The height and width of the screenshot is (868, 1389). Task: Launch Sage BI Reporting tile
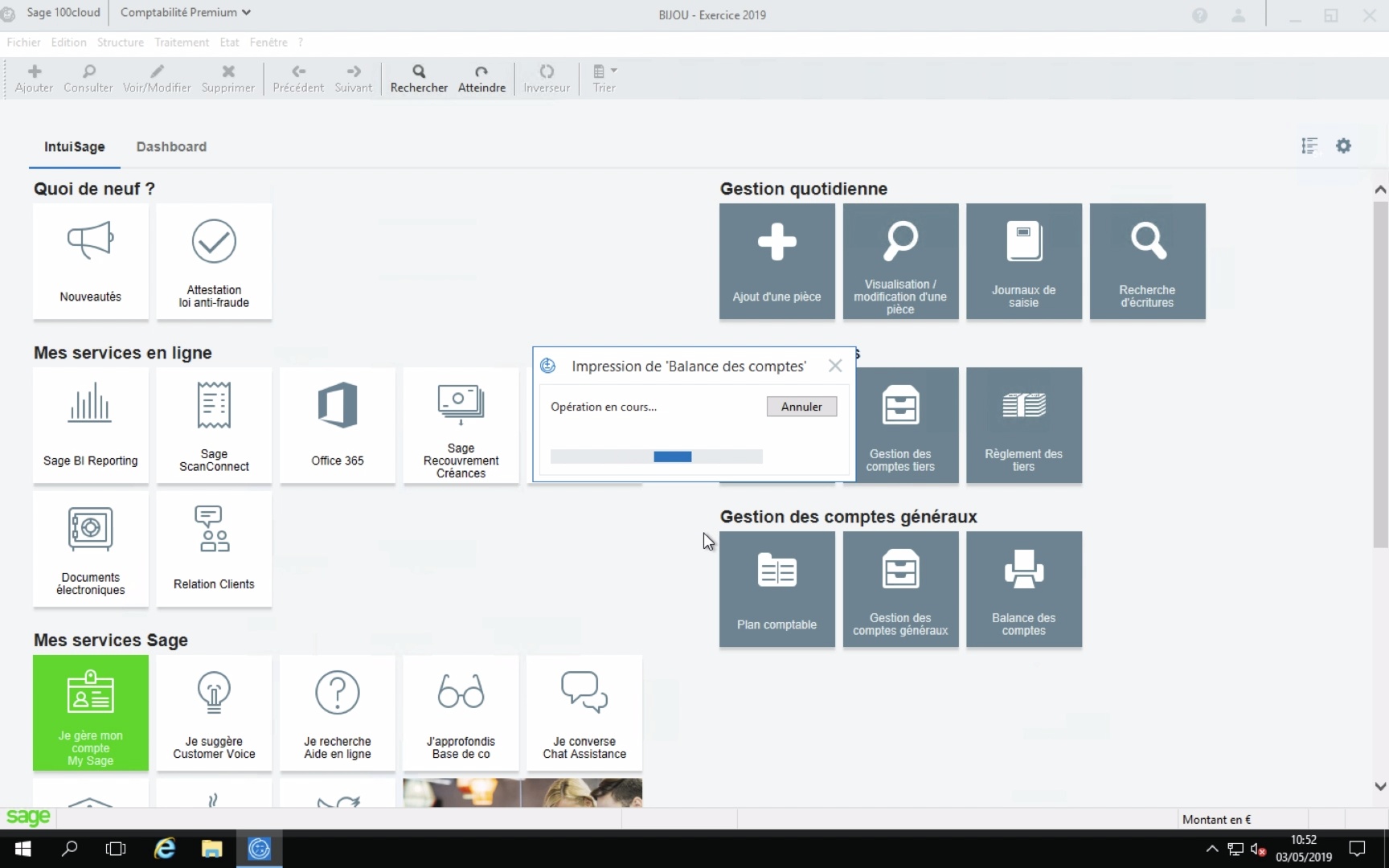point(91,425)
